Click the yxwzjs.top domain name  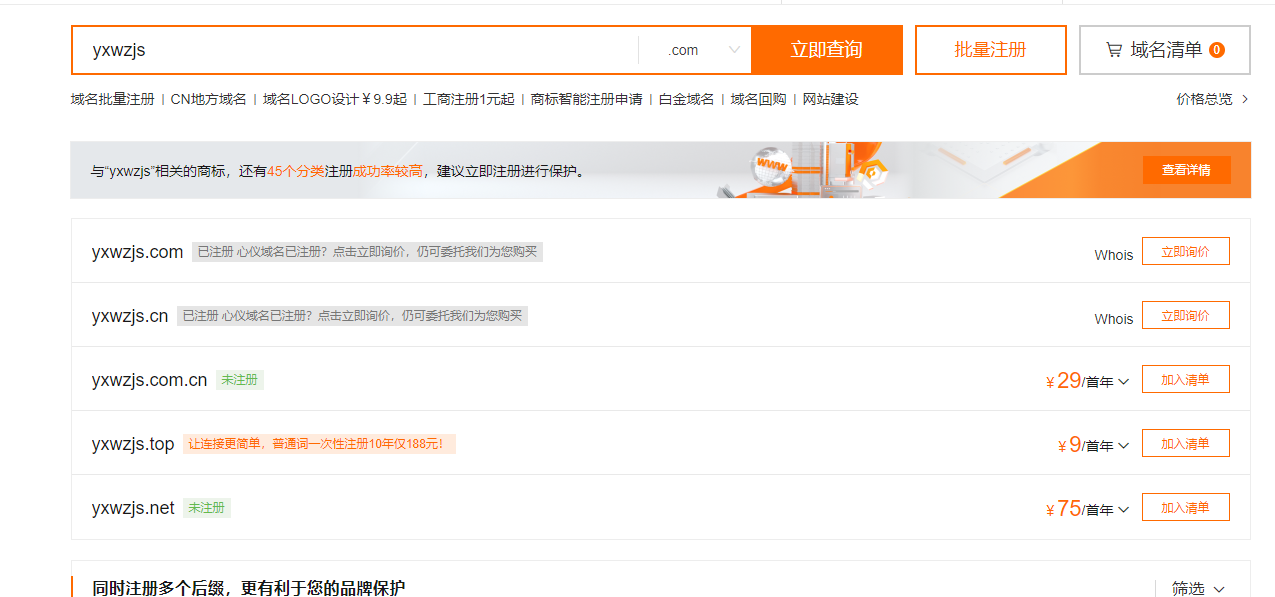[x=133, y=444]
